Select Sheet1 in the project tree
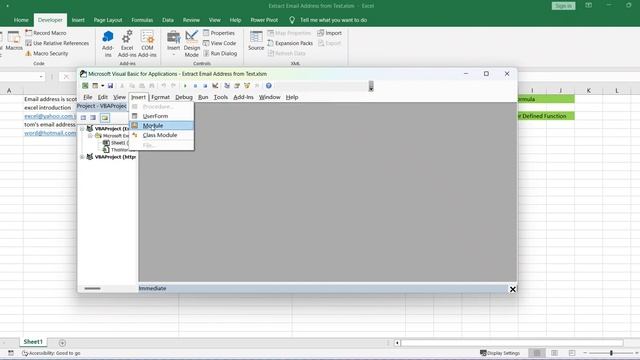Screen dimensions: 640x360 (117, 143)
